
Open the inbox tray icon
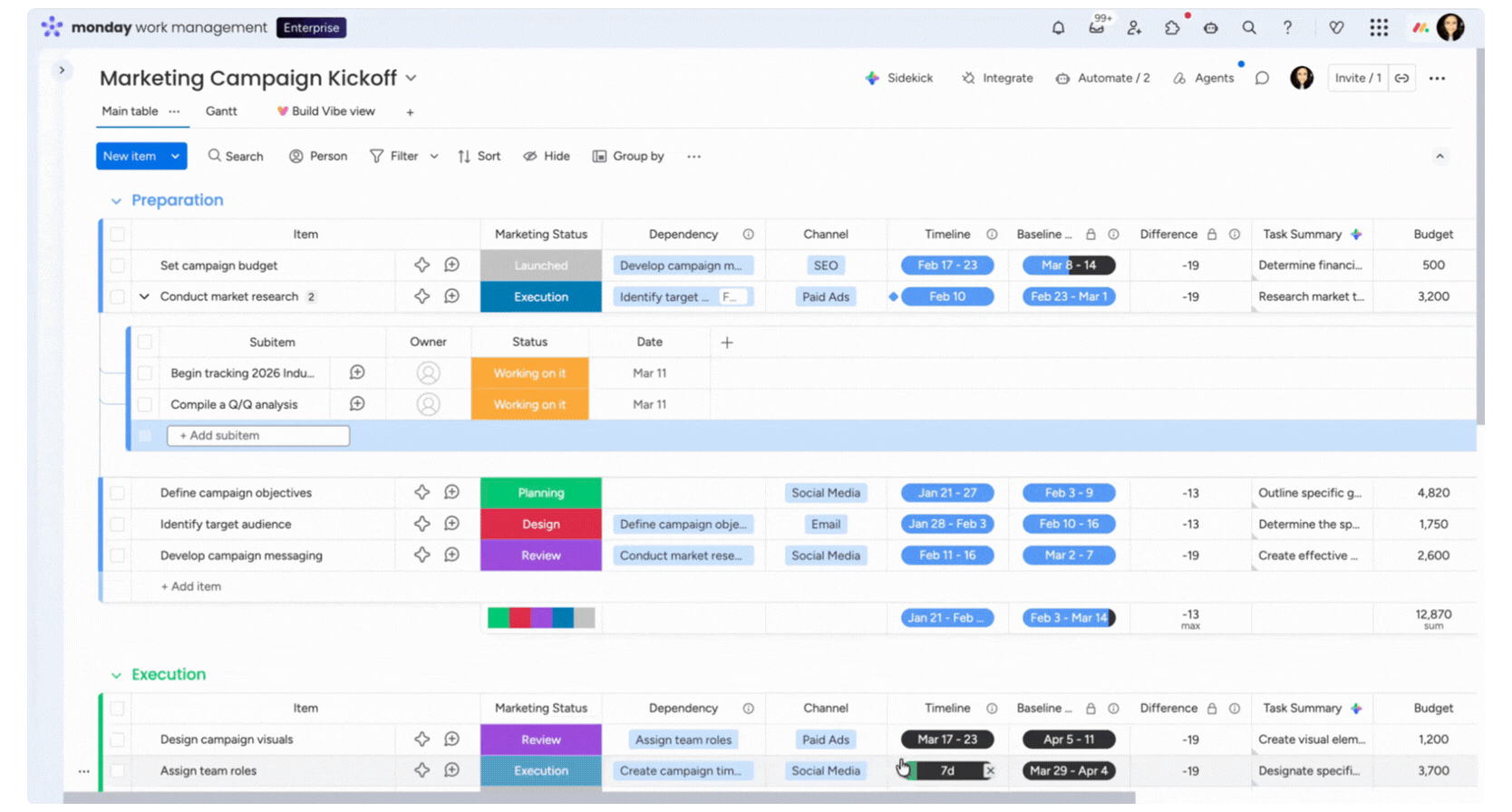[1097, 28]
